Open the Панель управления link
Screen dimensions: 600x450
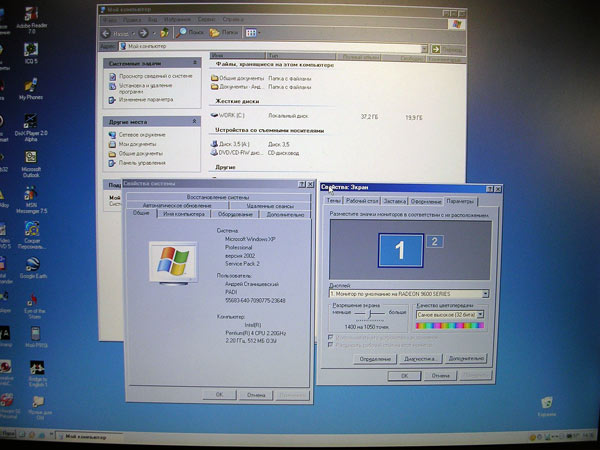142,163
